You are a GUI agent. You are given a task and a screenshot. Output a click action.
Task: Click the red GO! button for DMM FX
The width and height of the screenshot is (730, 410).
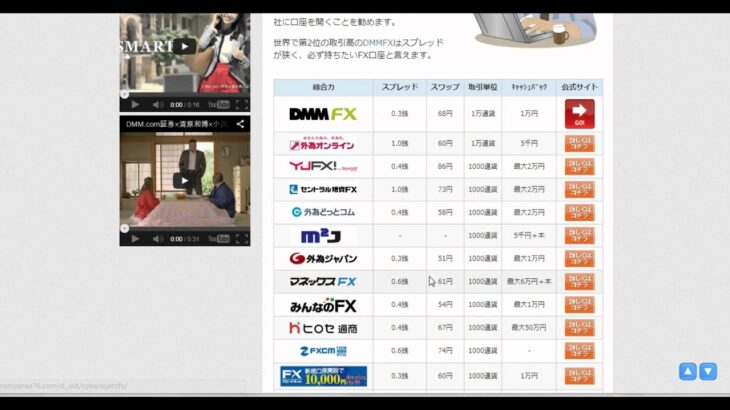(x=579, y=114)
